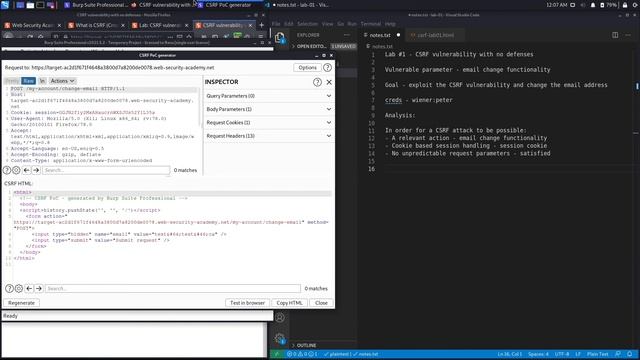This screenshot has width=640, height=360.
Task: Expand Query Parameters (0) section
Action: (269, 96)
